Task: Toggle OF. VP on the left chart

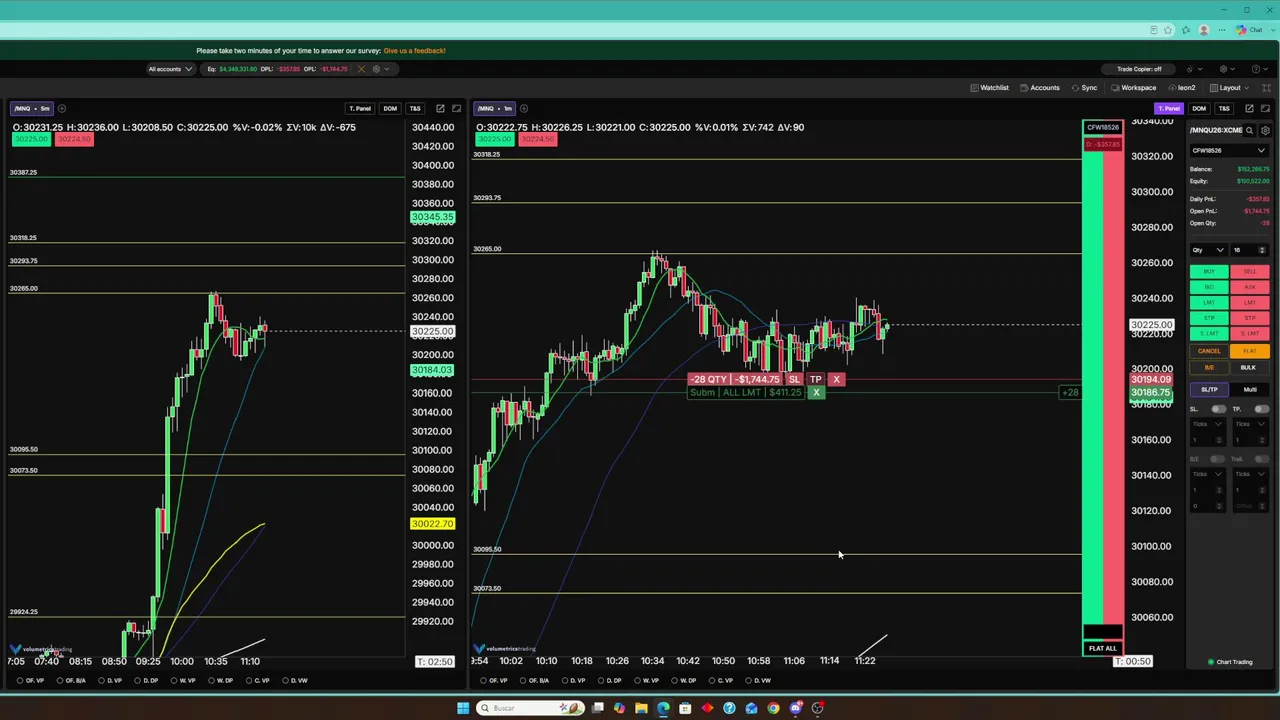Action: point(31,681)
